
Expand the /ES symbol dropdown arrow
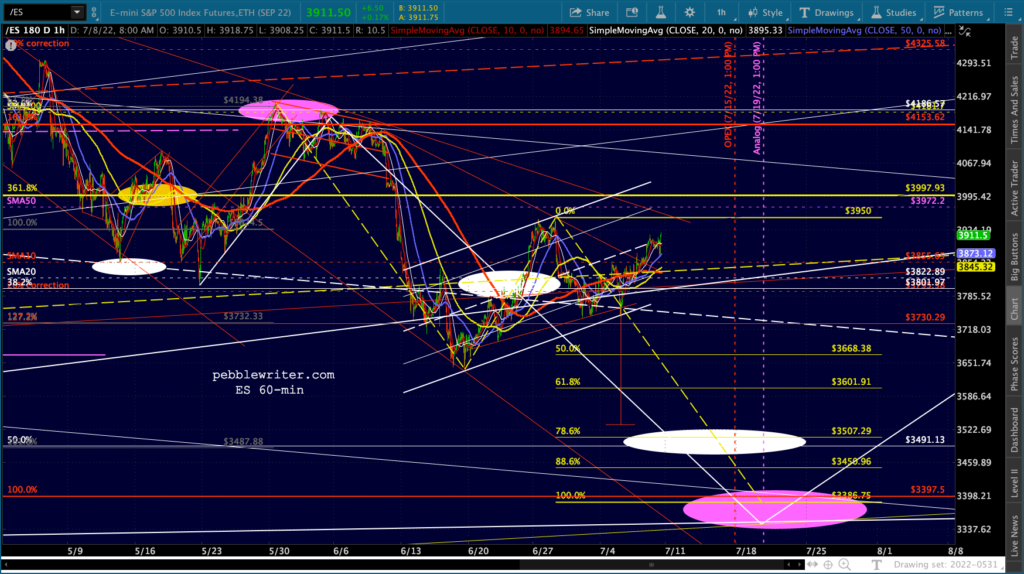pyautogui.click(x=77, y=12)
